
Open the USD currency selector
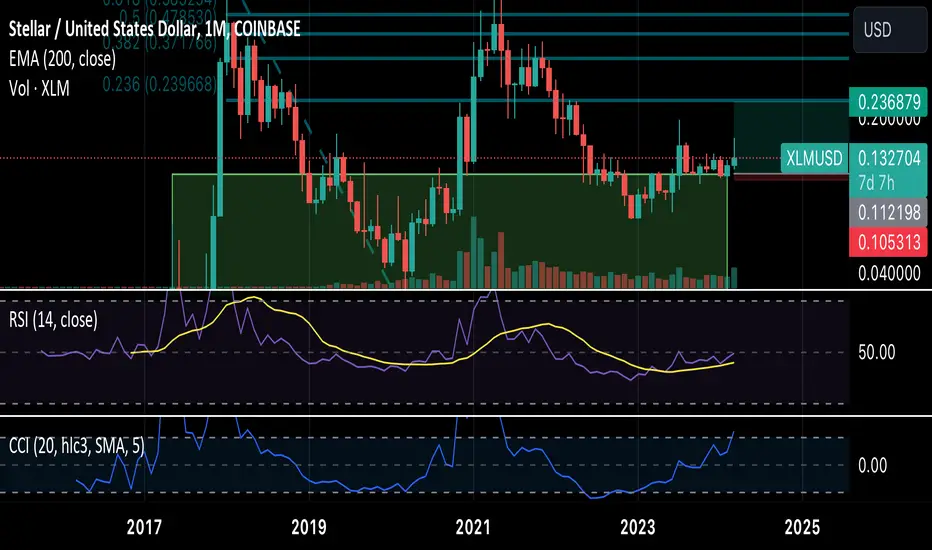889,30
